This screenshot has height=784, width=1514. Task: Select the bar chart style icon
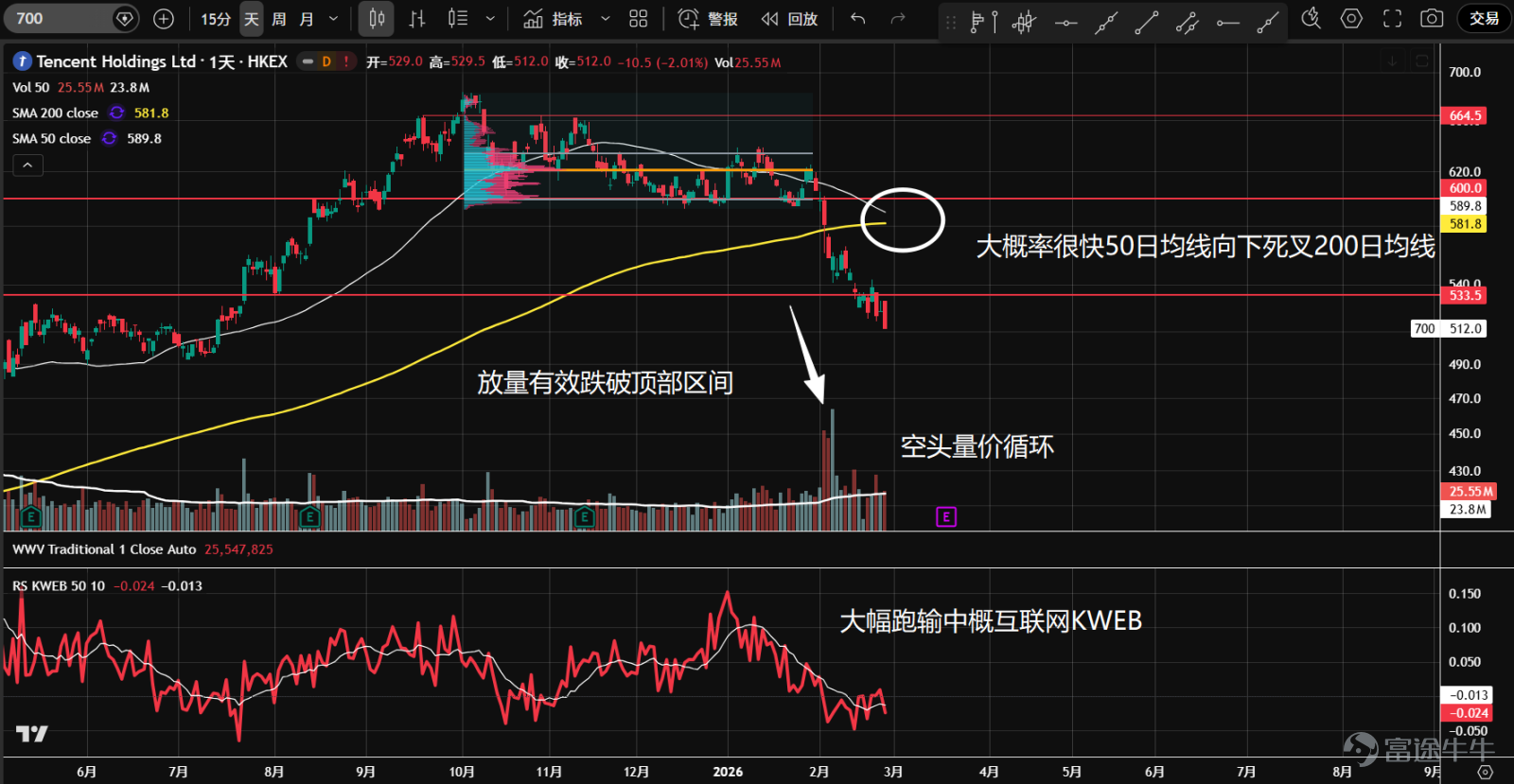click(x=417, y=18)
